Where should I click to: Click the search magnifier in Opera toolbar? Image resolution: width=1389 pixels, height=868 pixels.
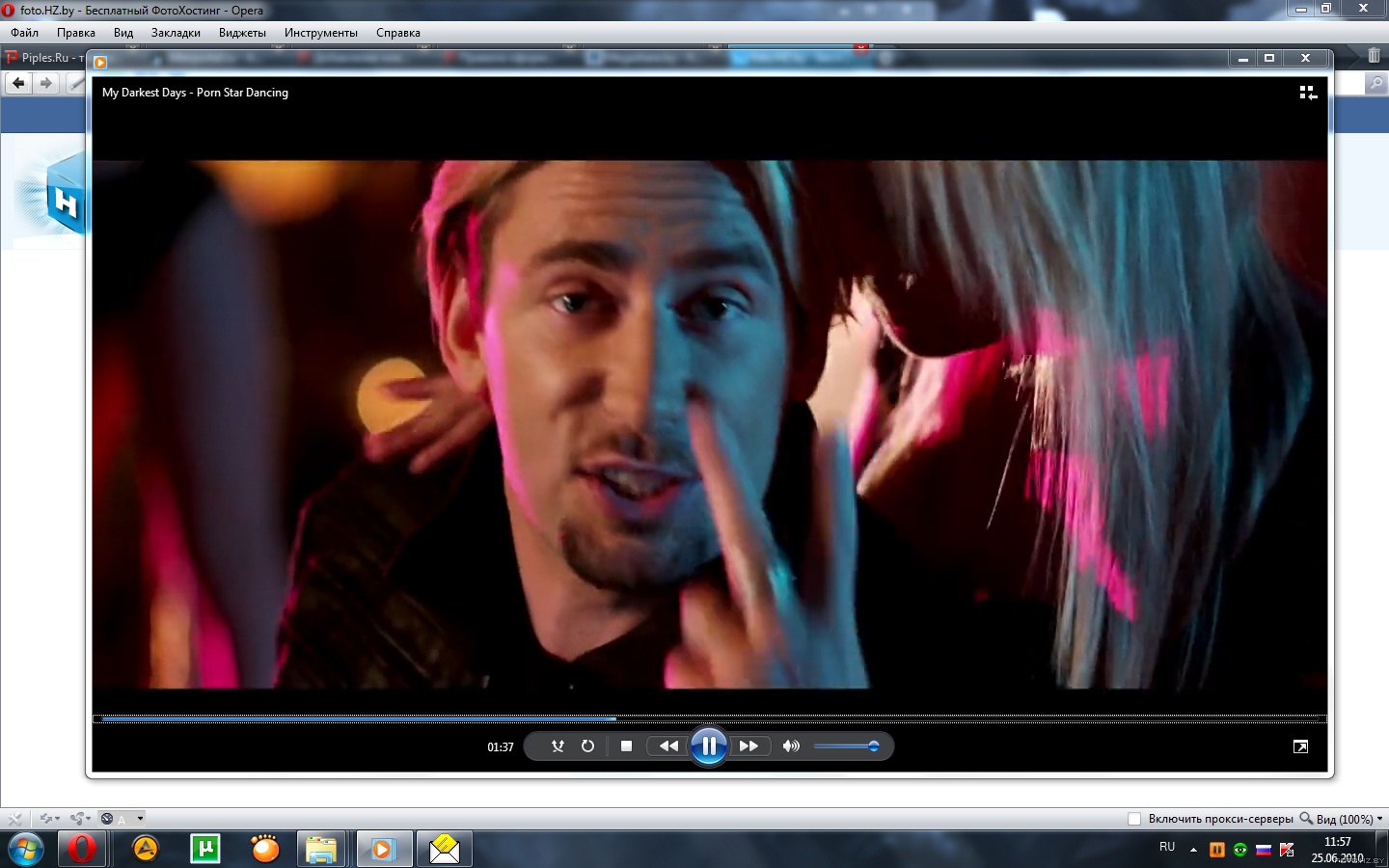[x=1376, y=84]
